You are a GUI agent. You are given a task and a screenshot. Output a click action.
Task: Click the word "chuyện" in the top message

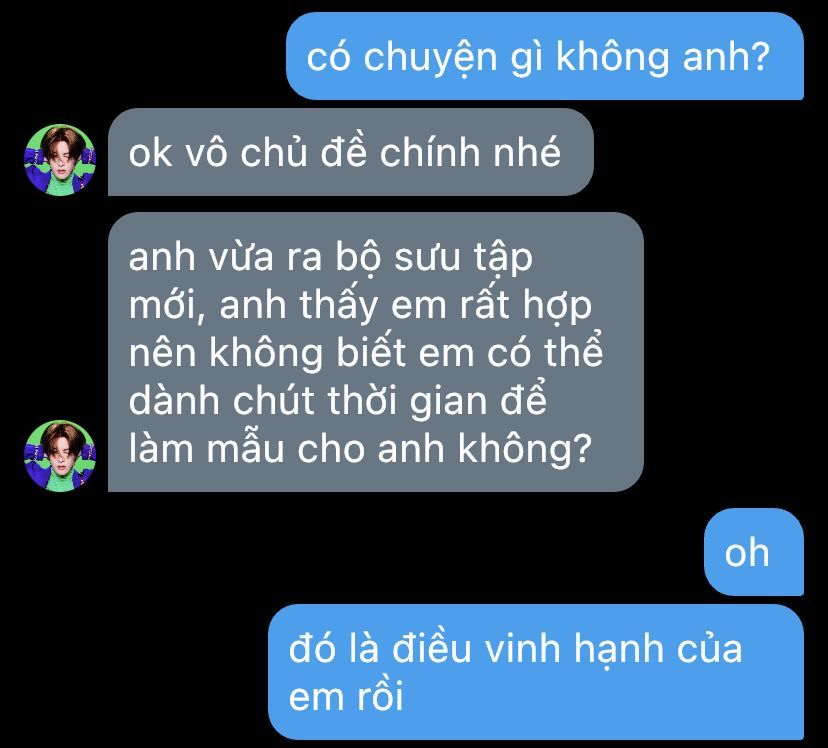coord(430,58)
